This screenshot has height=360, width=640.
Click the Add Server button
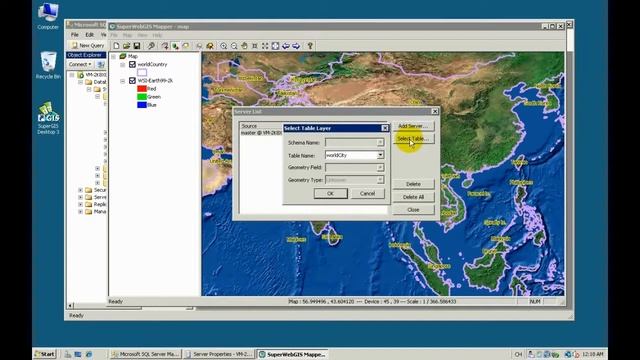(x=413, y=126)
